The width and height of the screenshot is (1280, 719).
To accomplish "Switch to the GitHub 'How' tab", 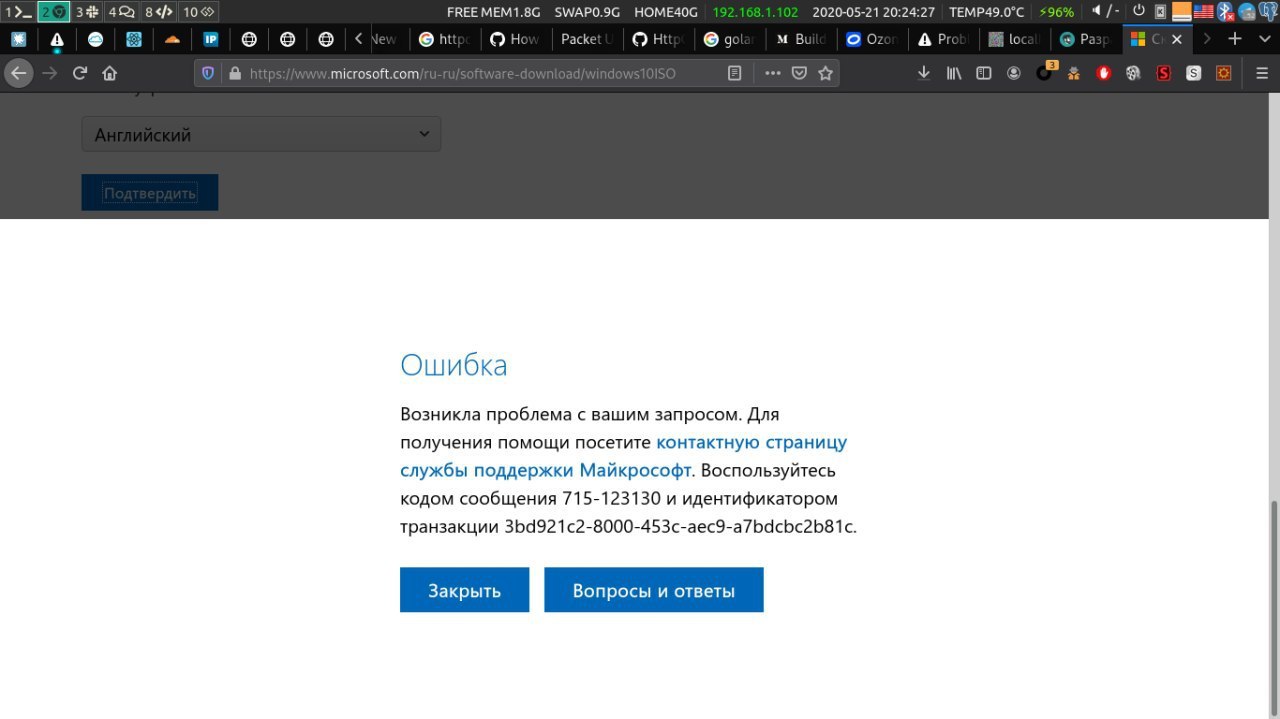I will point(517,39).
